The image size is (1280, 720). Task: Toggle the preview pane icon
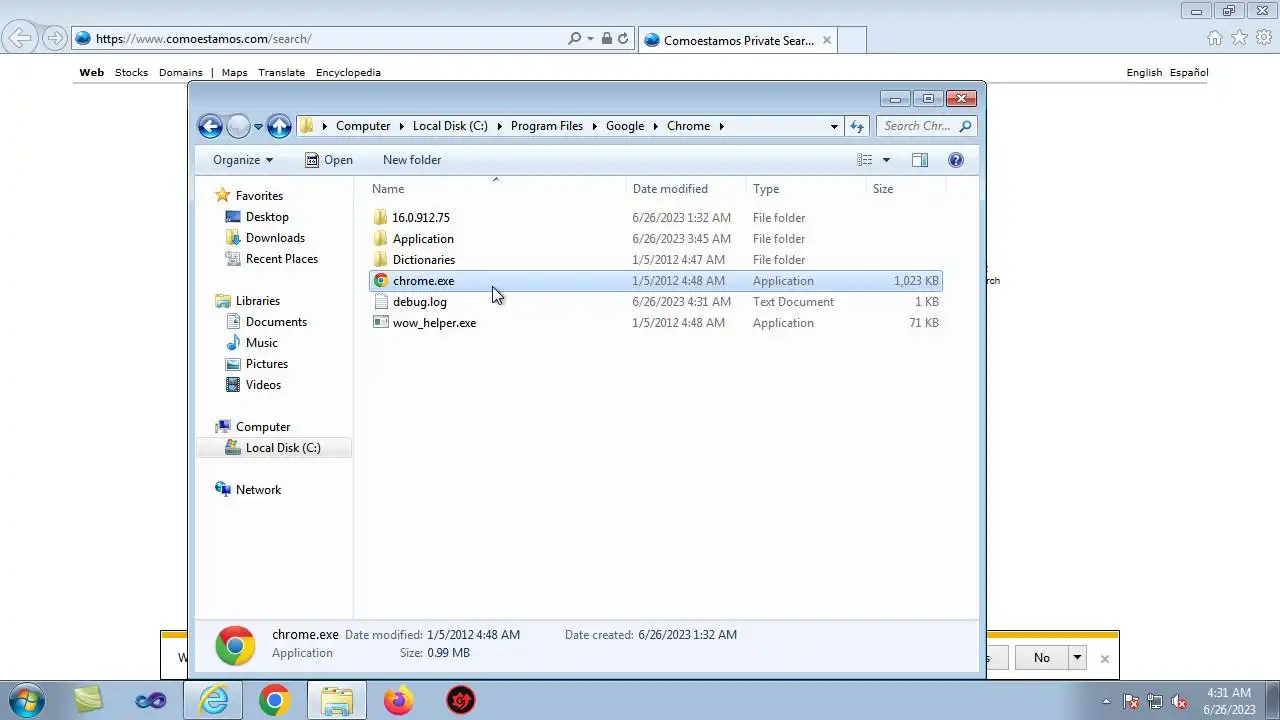click(920, 160)
